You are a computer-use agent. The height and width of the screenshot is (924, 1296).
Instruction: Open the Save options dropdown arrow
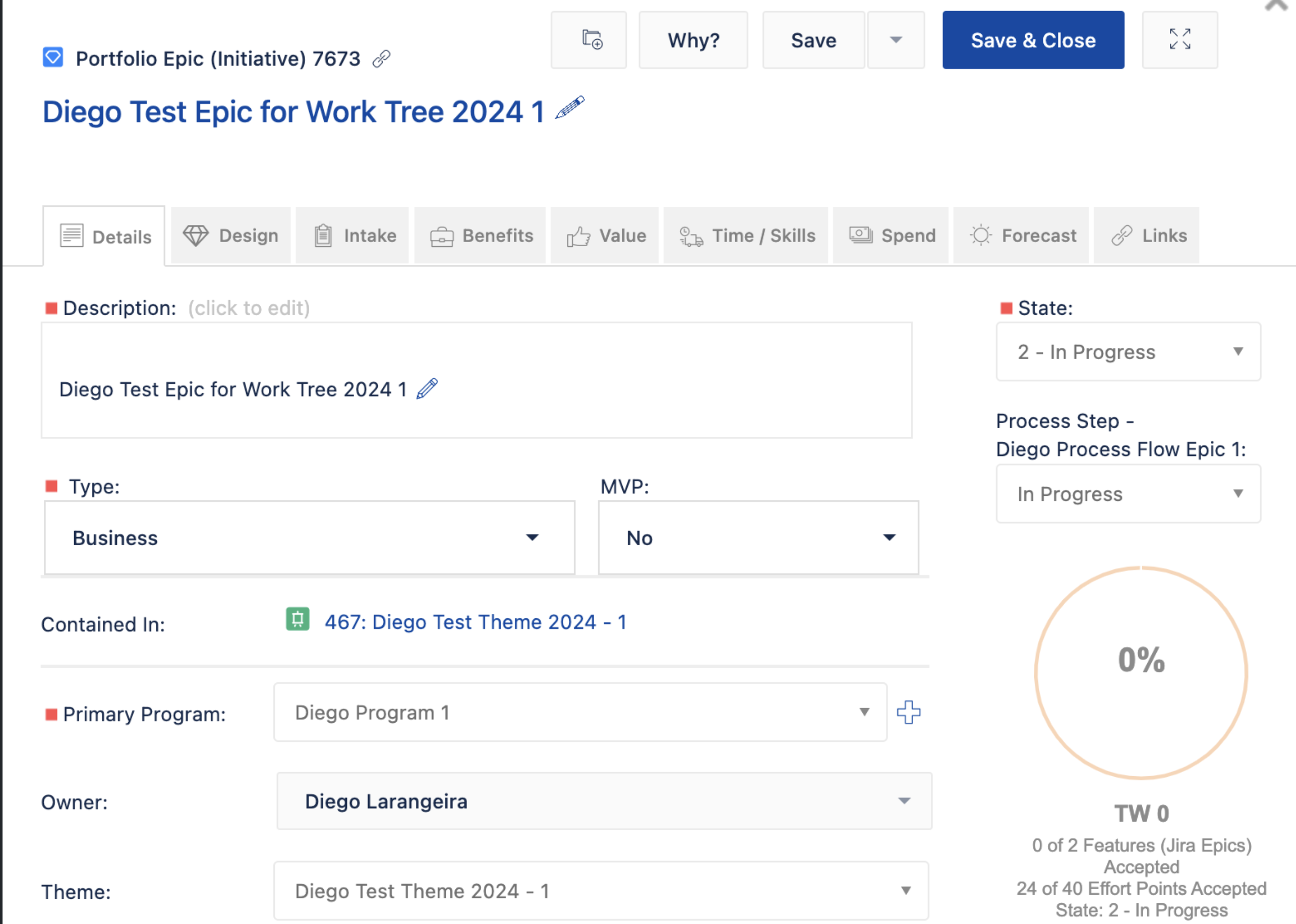tap(896, 40)
